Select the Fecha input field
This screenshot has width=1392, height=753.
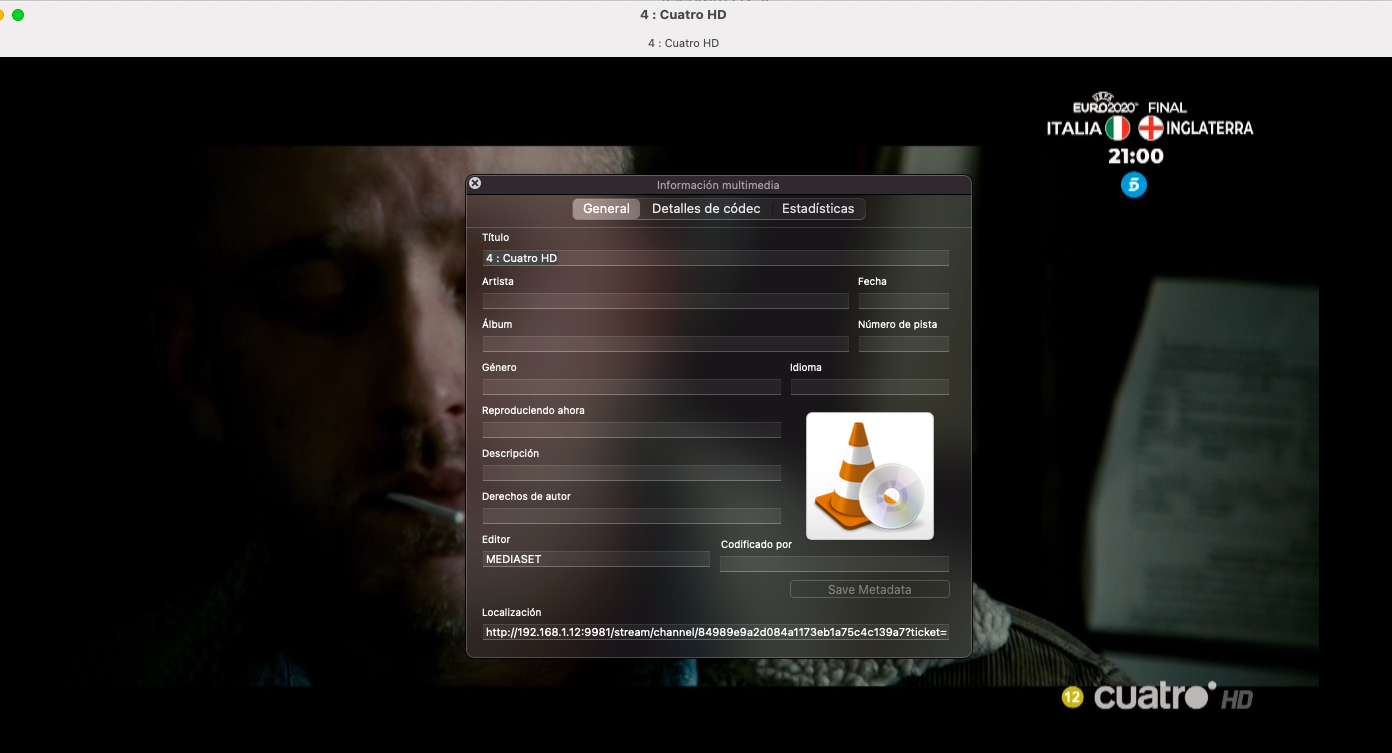coord(903,301)
